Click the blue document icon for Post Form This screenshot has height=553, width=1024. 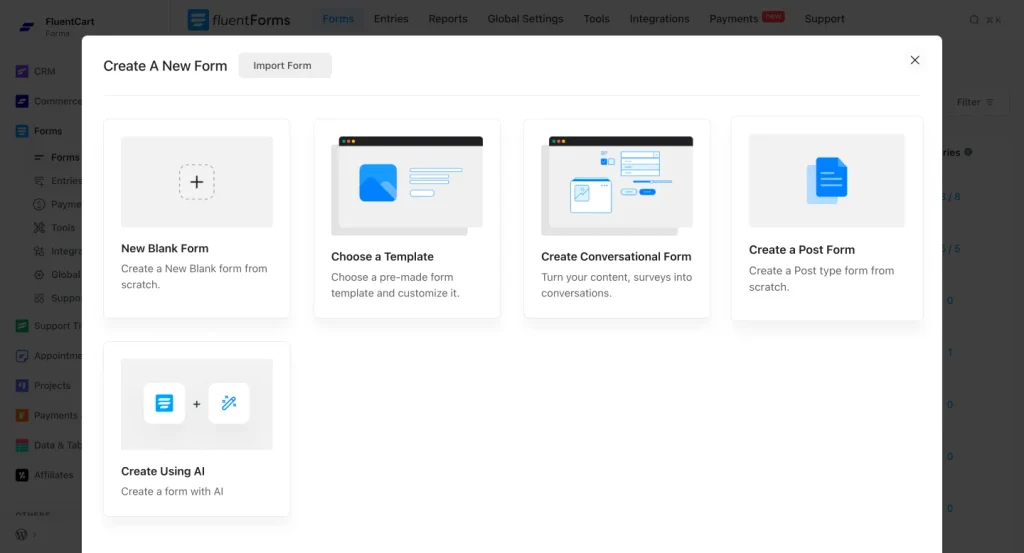(827, 180)
